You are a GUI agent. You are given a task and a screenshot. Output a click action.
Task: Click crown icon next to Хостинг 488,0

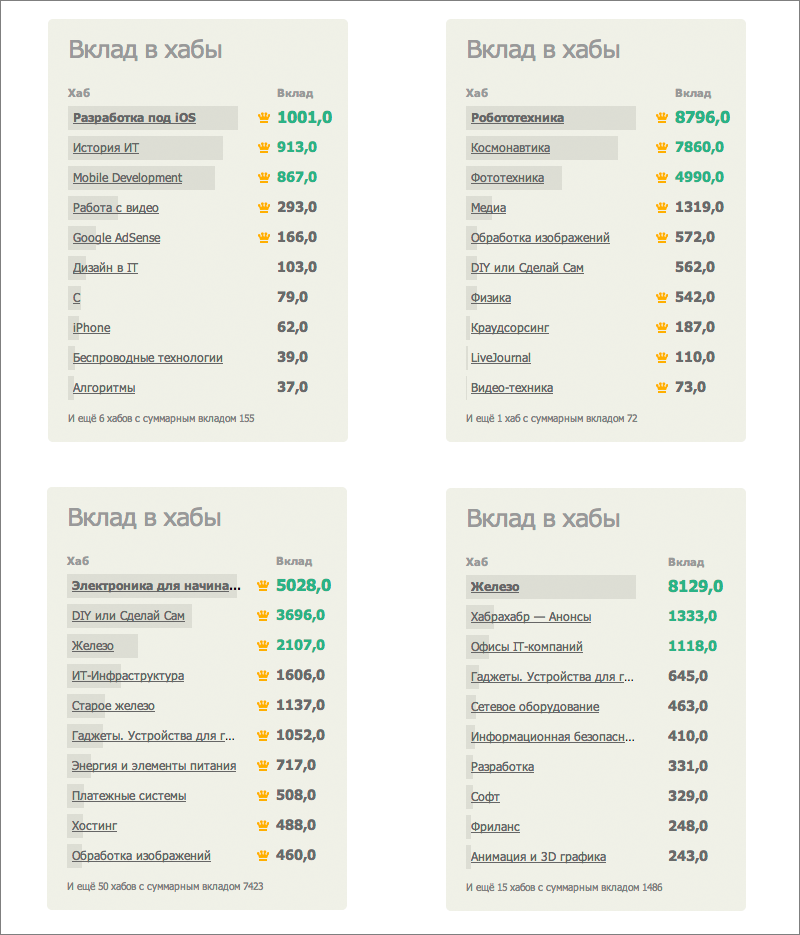click(263, 826)
